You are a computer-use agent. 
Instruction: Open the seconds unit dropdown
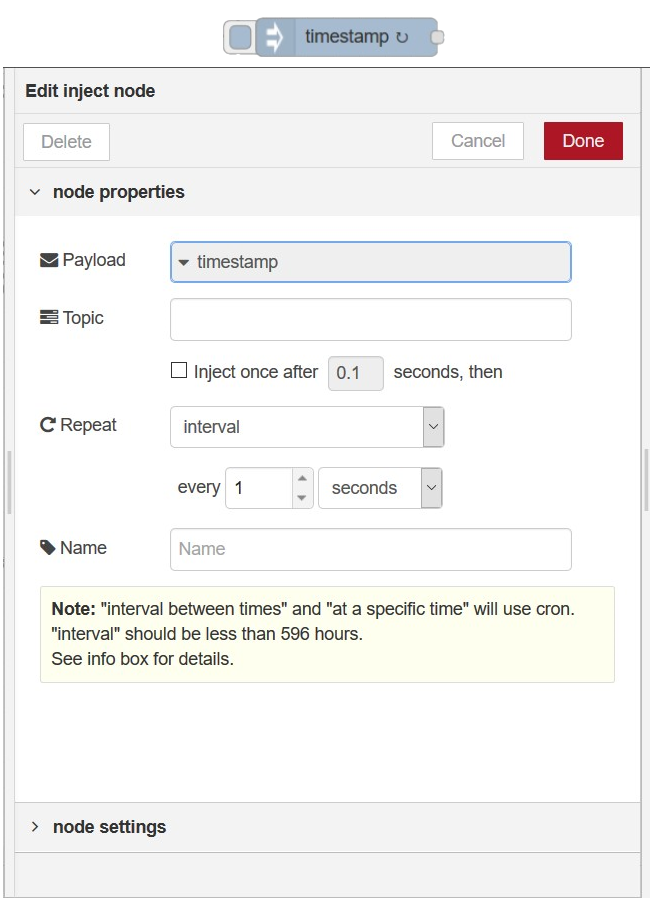point(380,488)
